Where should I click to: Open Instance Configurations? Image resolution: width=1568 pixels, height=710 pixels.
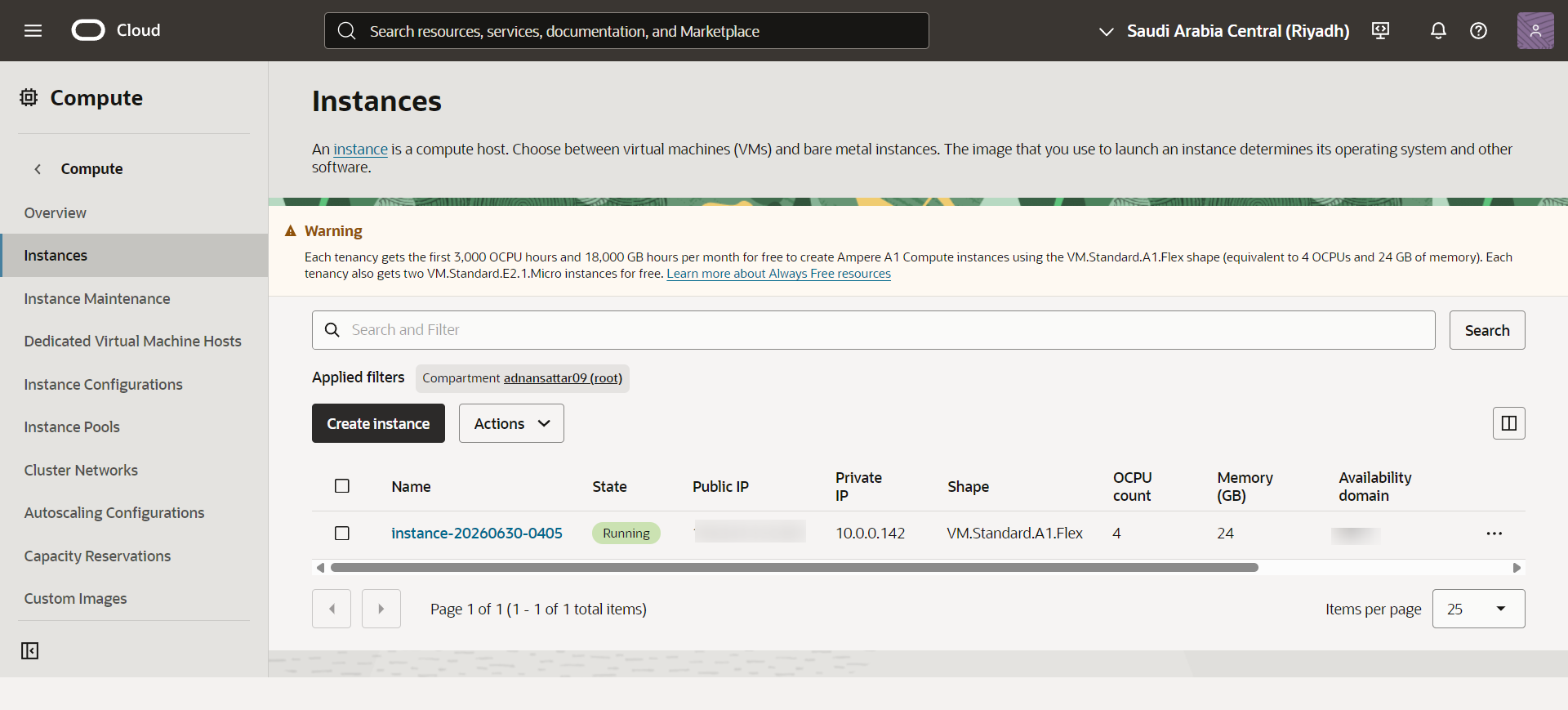click(x=103, y=384)
